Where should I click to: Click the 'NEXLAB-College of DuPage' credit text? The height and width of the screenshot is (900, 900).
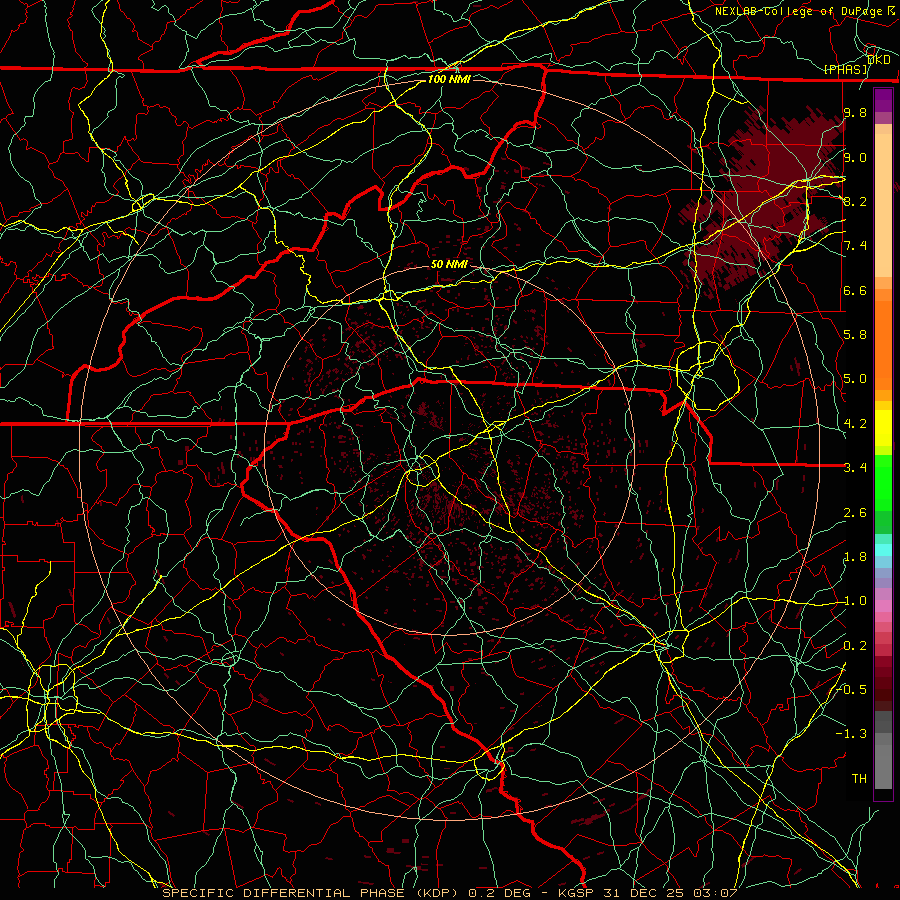pos(801,11)
